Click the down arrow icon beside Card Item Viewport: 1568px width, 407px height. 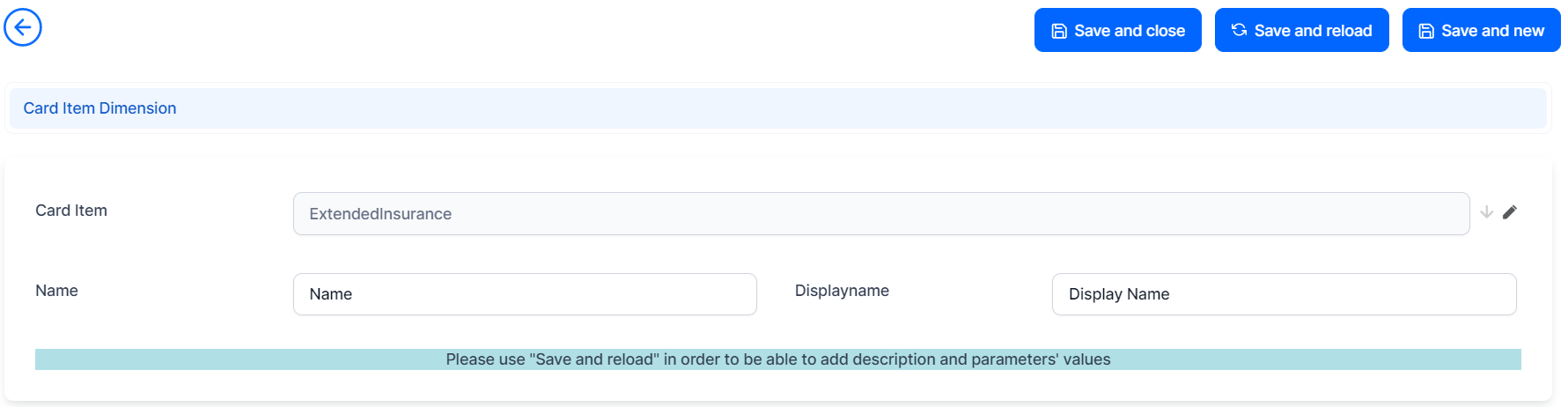click(x=1487, y=212)
